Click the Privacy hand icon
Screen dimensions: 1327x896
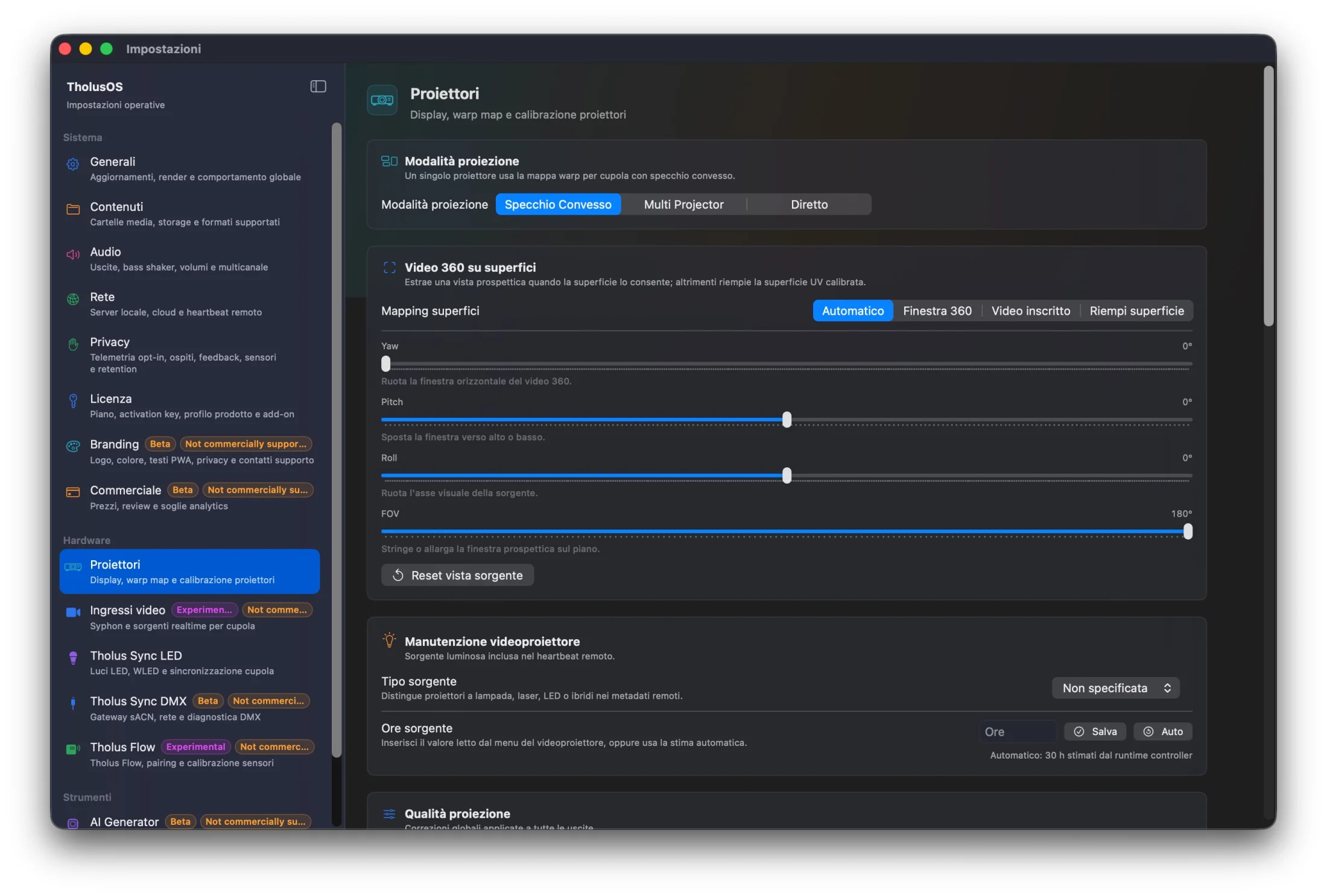(x=73, y=344)
